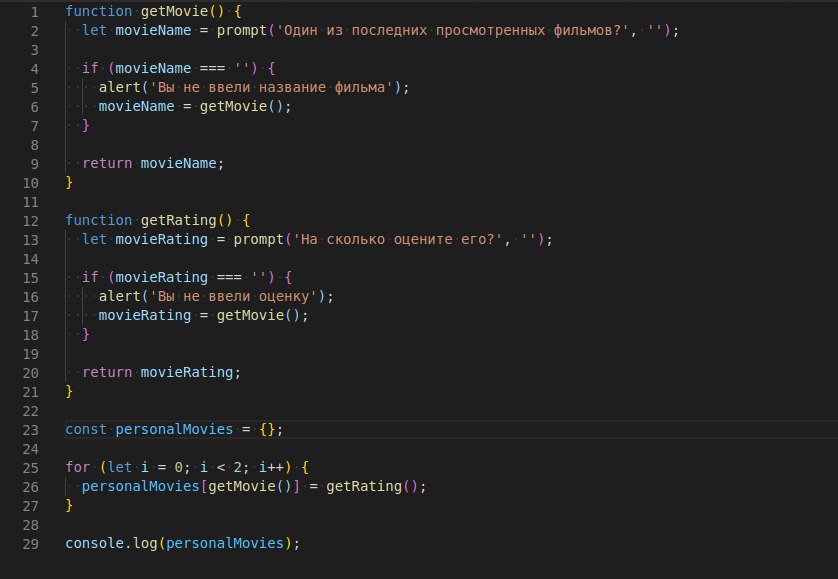Image resolution: width=838 pixels, height=579 pixels.
Task: Click line number 11 in the gutter
Action: 31,203
